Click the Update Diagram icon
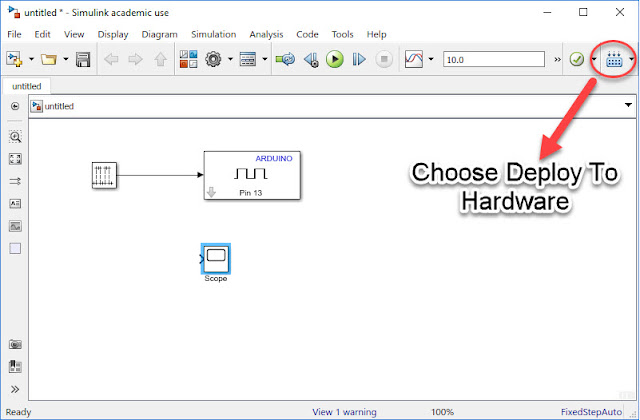The image size is (640, 420). point(285,60)
